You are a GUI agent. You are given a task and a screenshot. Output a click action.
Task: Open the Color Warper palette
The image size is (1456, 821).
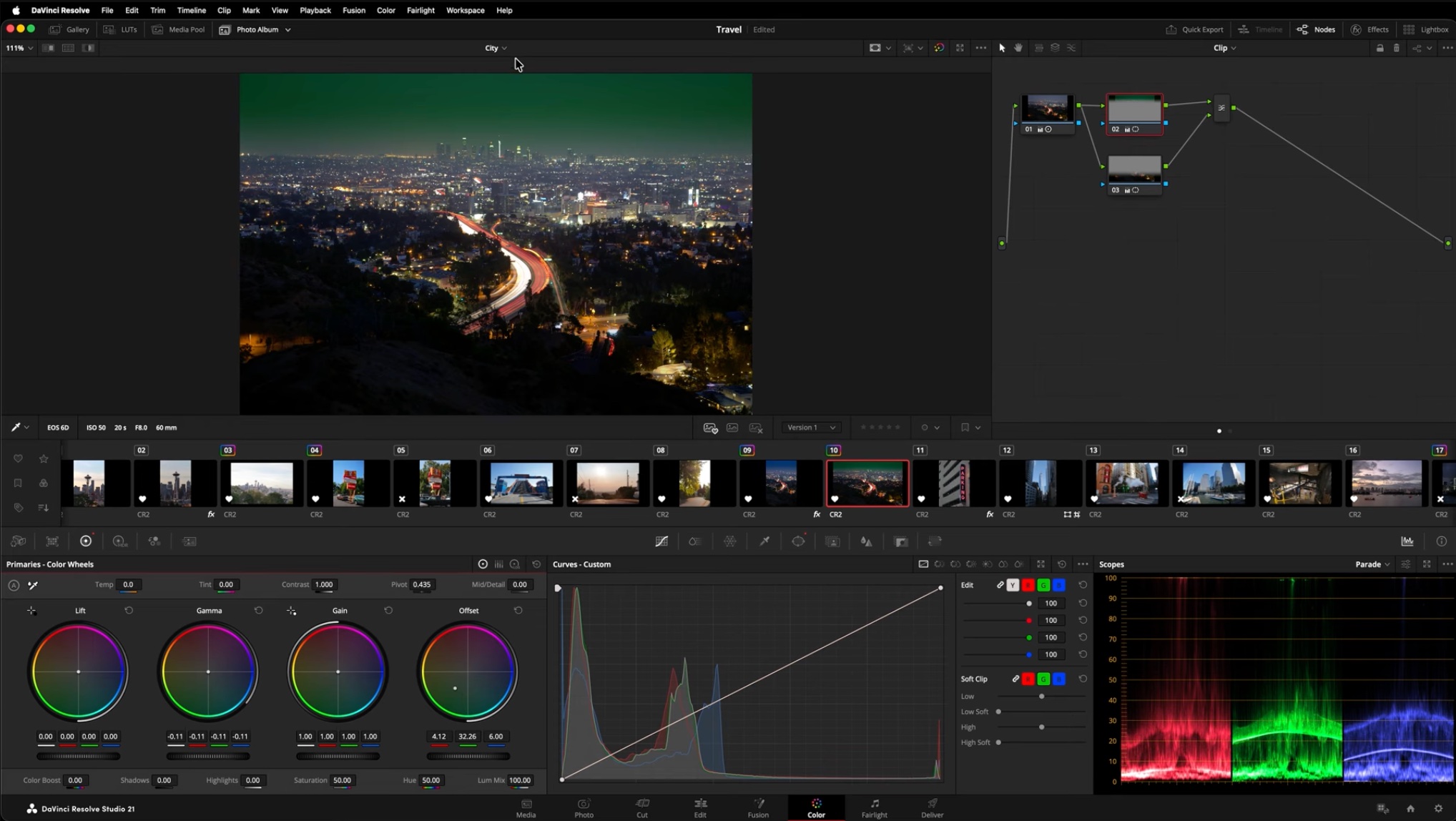coord(730,541)
